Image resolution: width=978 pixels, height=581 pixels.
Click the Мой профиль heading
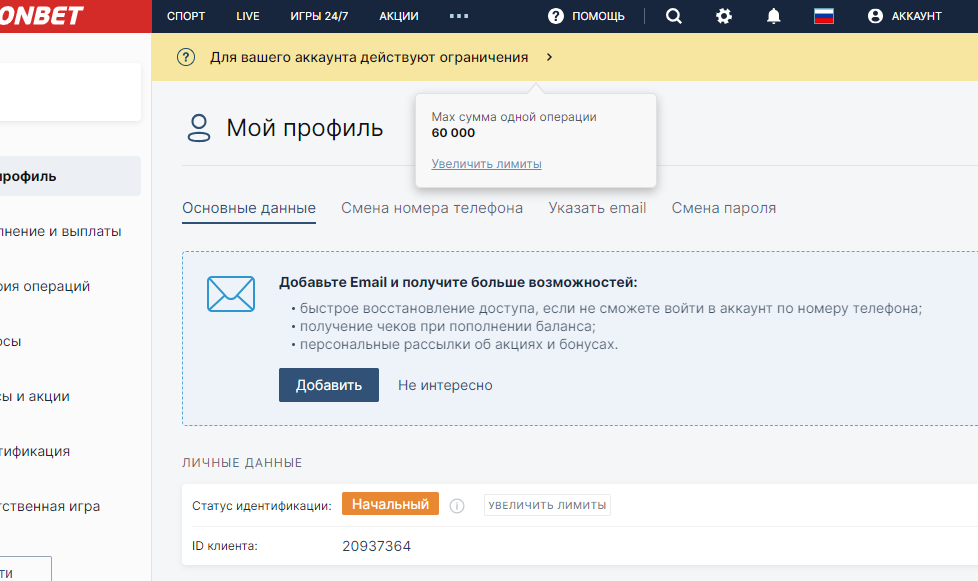click(304, 128)
